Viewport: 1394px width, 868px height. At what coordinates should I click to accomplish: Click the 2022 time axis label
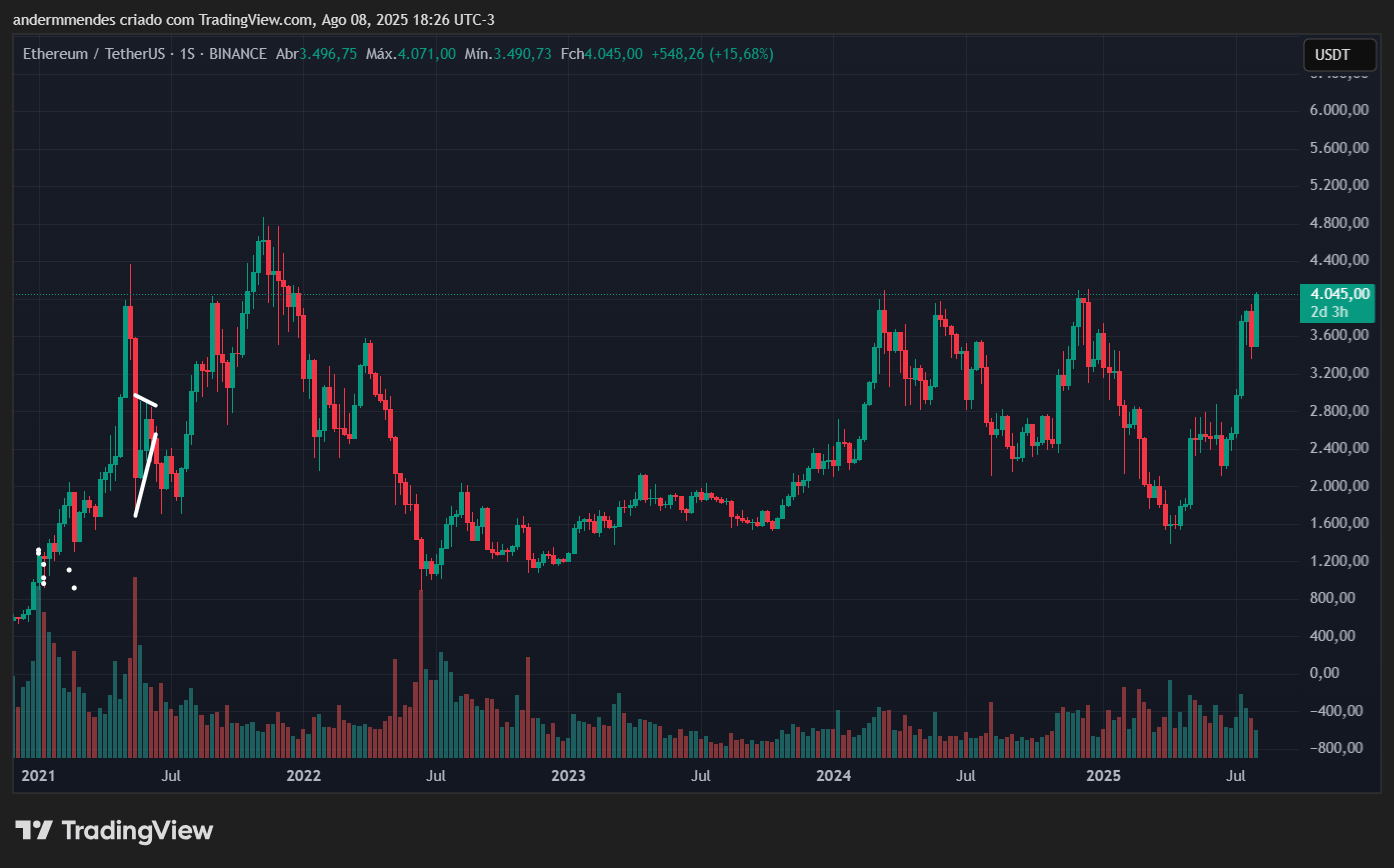coord(303,775)
